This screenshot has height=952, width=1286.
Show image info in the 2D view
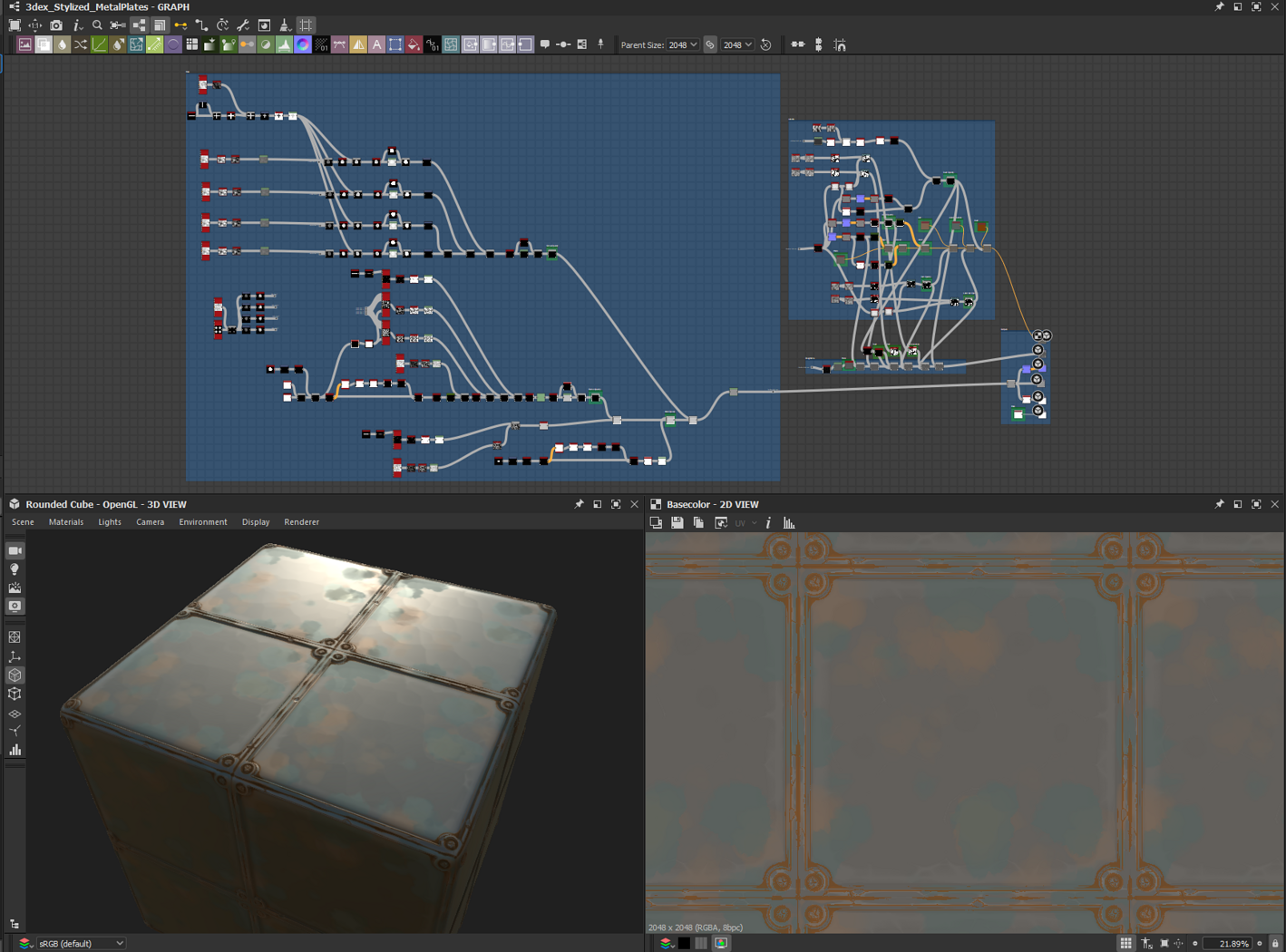768,523
